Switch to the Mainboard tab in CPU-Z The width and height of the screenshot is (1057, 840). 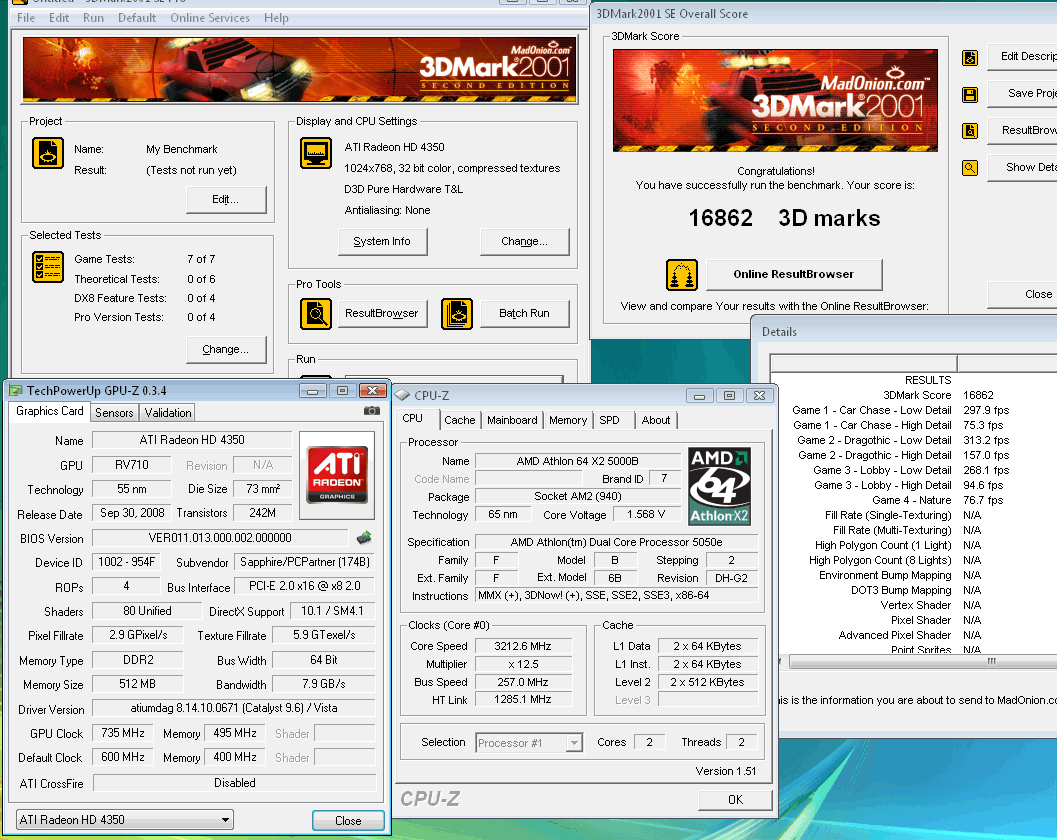512,420
